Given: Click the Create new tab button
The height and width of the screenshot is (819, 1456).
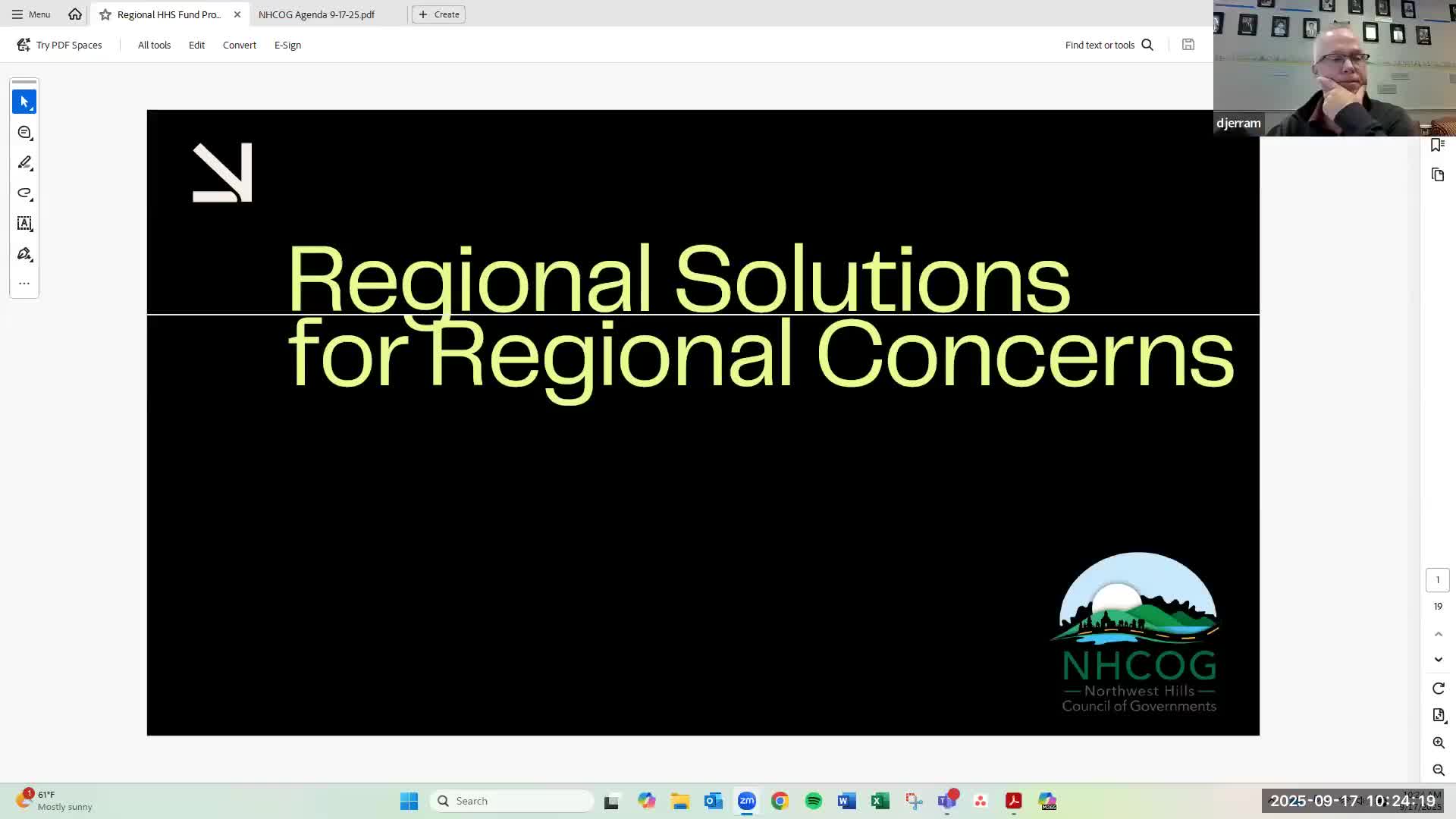Looking at the screenshot, I should (438, 14).
